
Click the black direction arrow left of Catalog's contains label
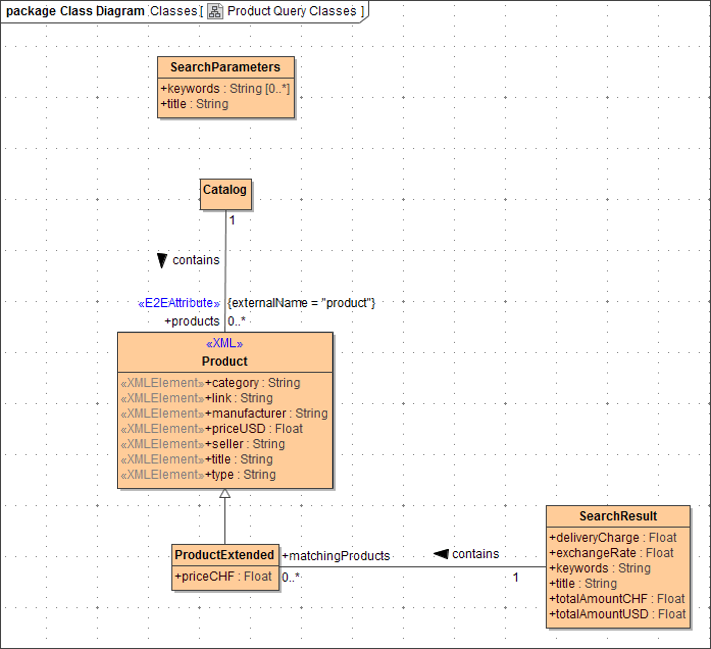(162, 260)
